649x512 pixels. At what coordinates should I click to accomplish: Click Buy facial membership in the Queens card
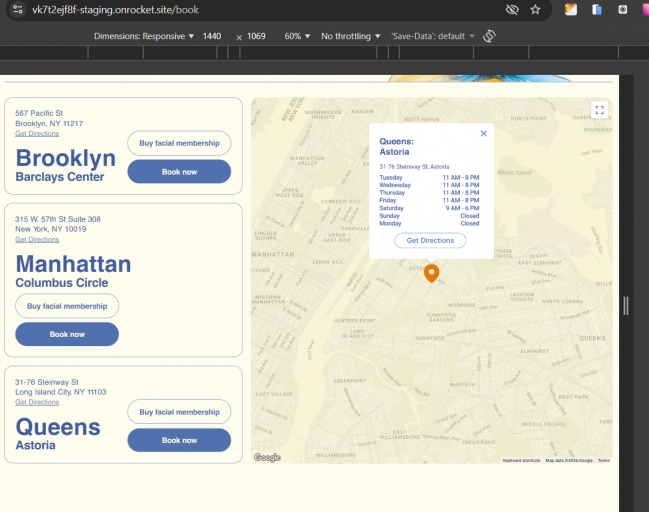[x=179, y=412]
